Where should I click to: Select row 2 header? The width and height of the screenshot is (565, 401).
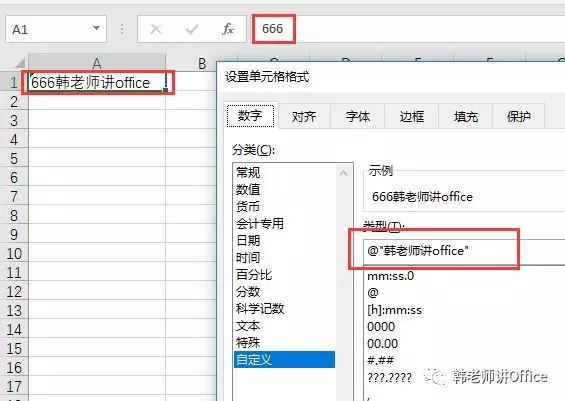pos(14,102)
